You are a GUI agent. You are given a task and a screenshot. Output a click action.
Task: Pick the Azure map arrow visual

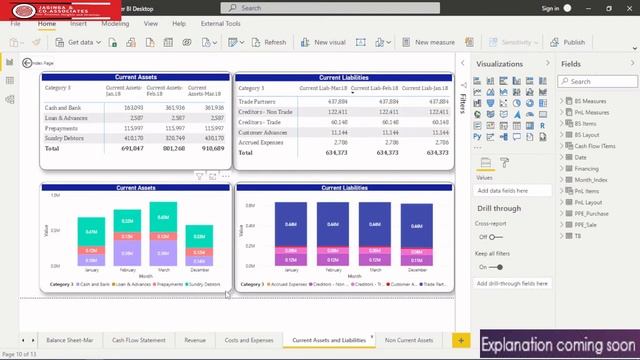coord(517,115)
